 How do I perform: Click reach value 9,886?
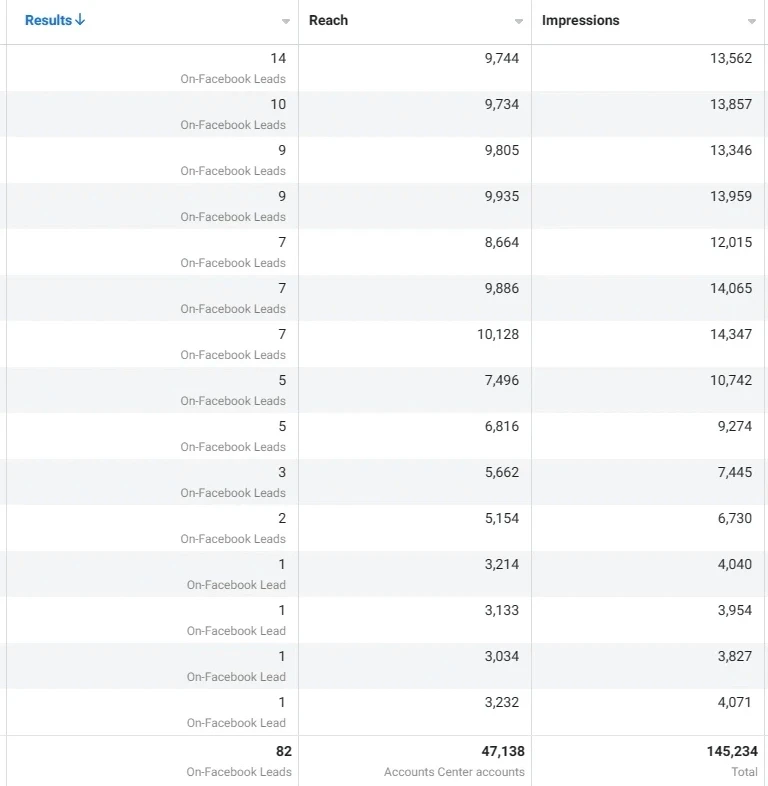(502, 289)
